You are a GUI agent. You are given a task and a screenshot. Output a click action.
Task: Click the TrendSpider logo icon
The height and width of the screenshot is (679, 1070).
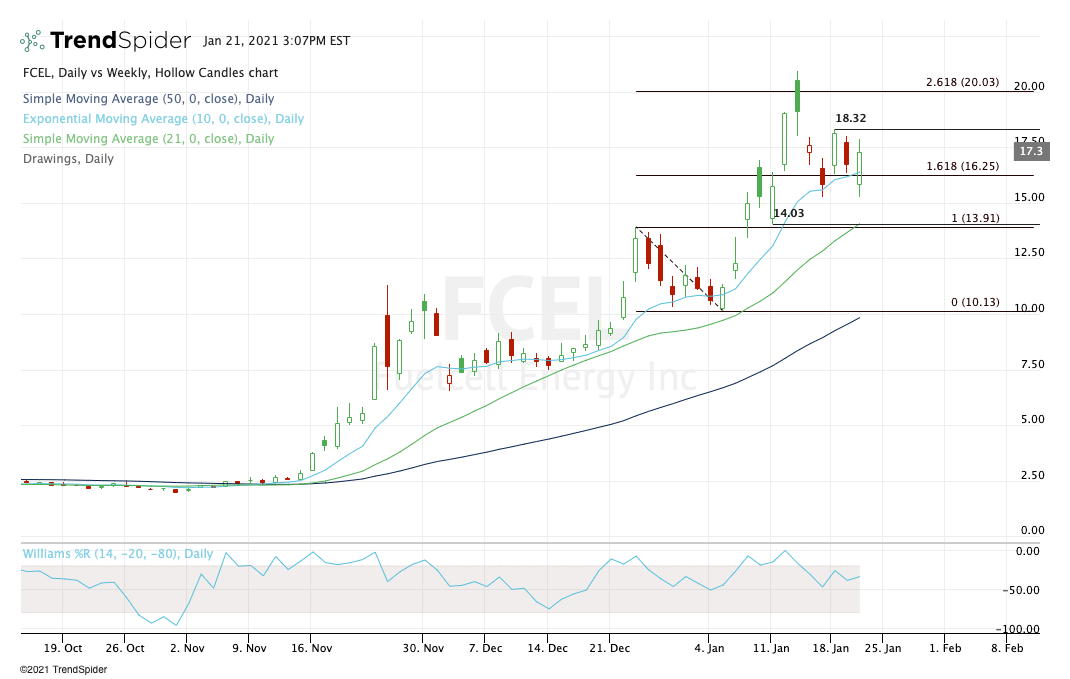pos(31,41)
